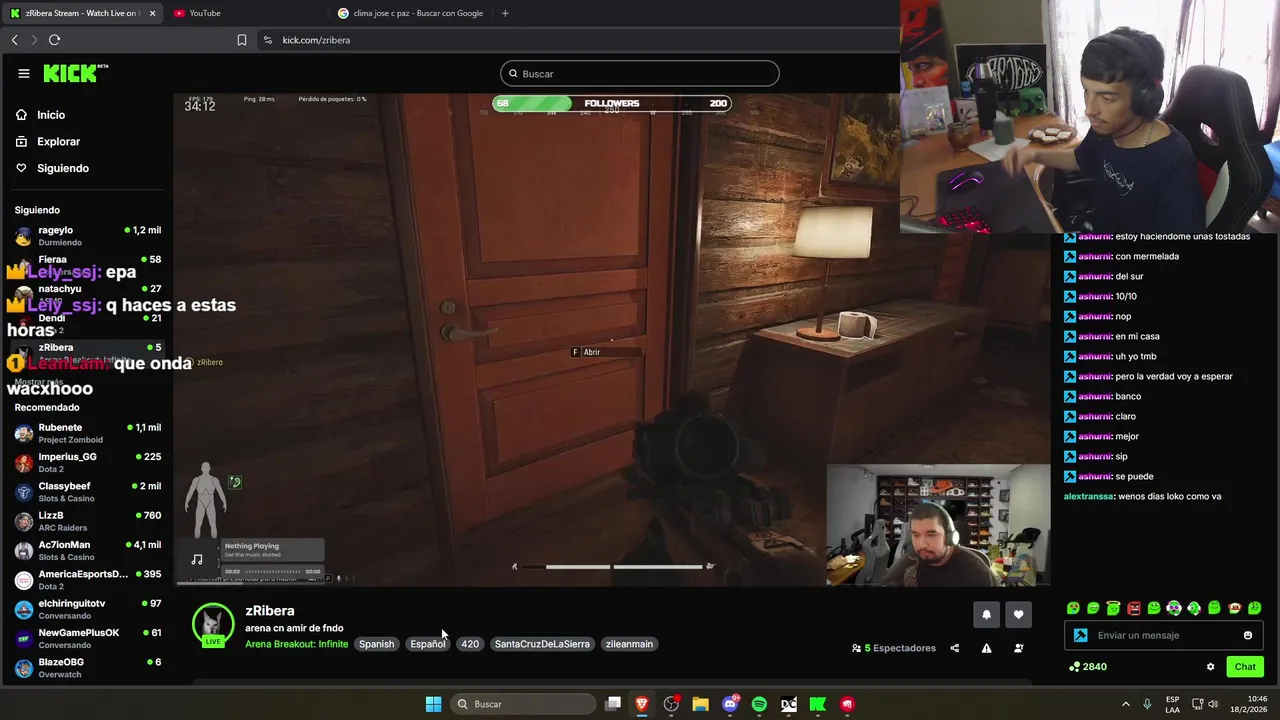Open LizZB recommended channel

(88, 521)
